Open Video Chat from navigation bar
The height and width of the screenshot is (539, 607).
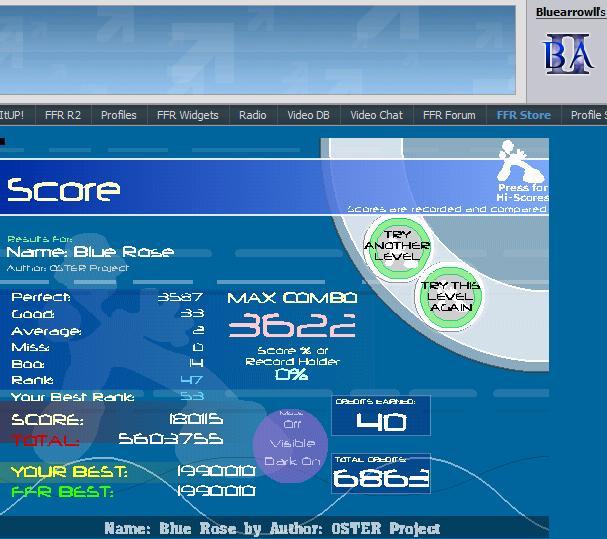(x=376, y=115)
